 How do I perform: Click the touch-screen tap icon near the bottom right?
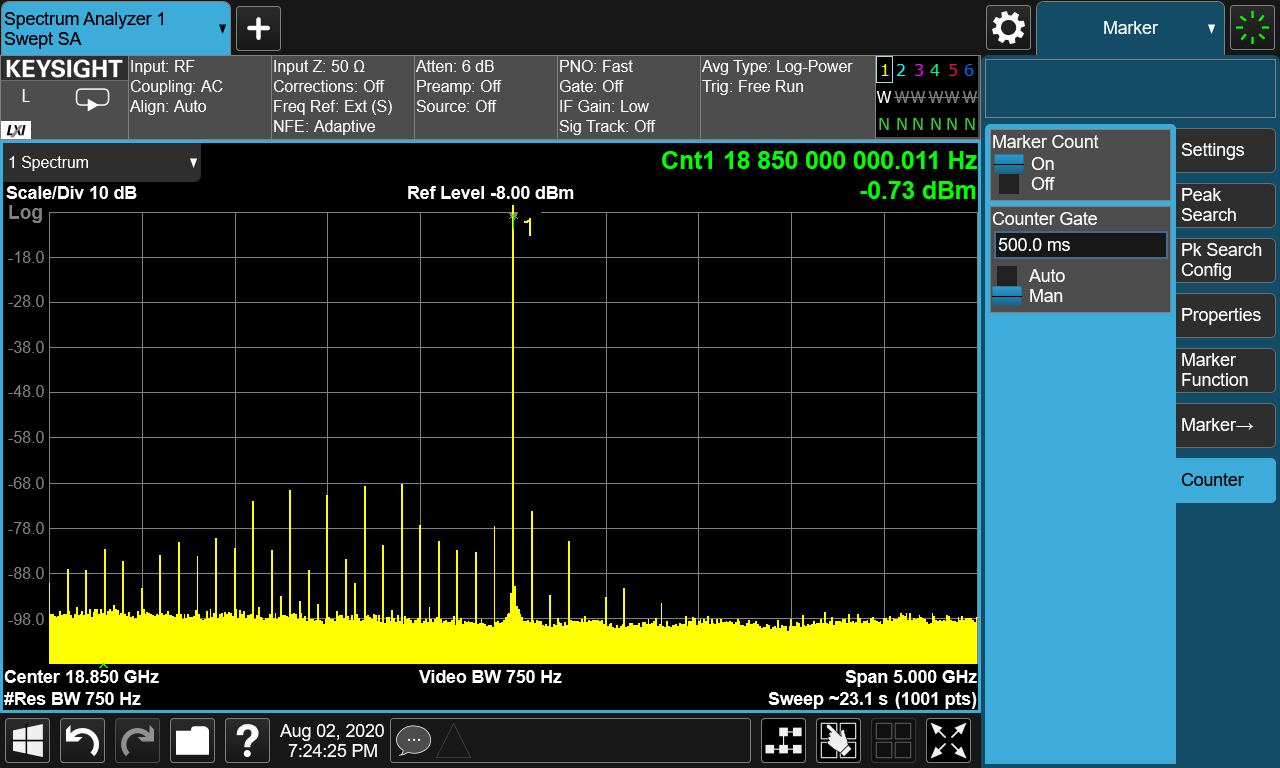[x=838, y=740]
